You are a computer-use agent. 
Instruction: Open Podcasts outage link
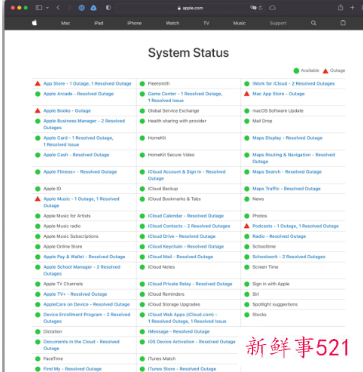295,226
